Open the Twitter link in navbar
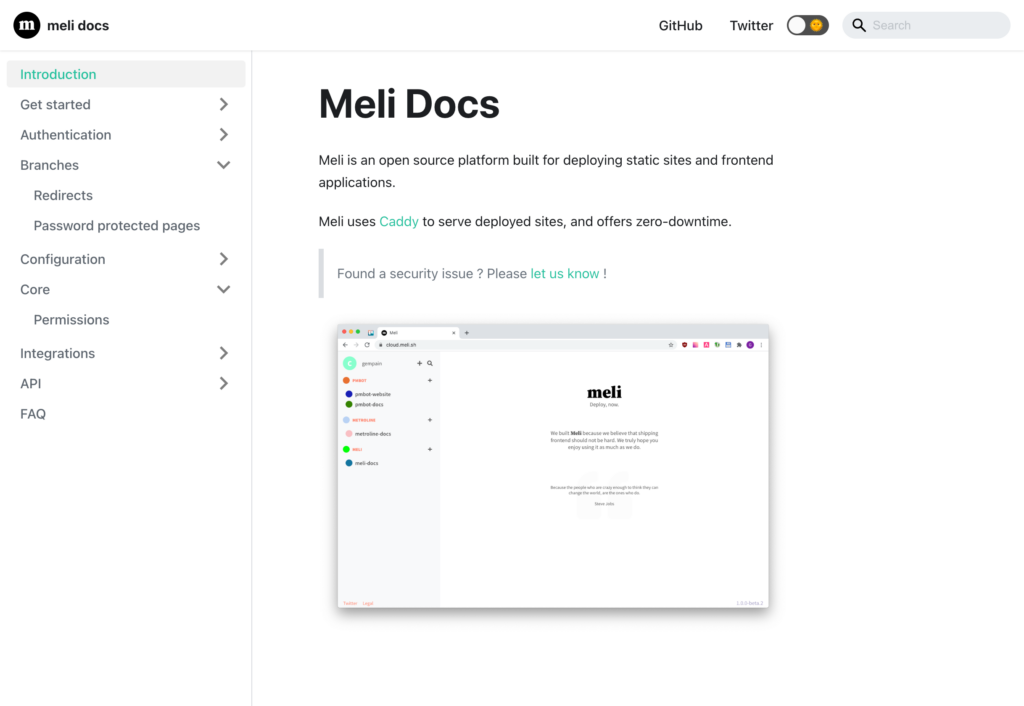 pos(751,26)
